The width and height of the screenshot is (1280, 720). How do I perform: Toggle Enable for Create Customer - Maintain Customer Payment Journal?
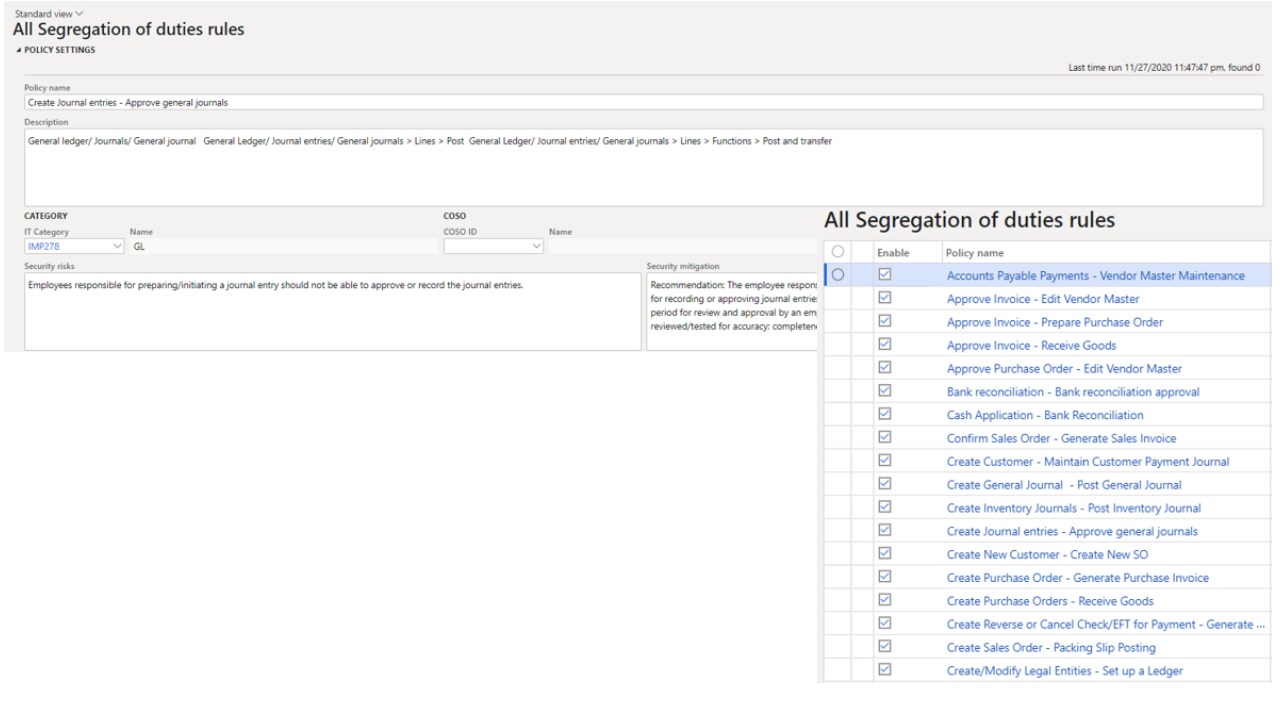(x=883, y=461)
